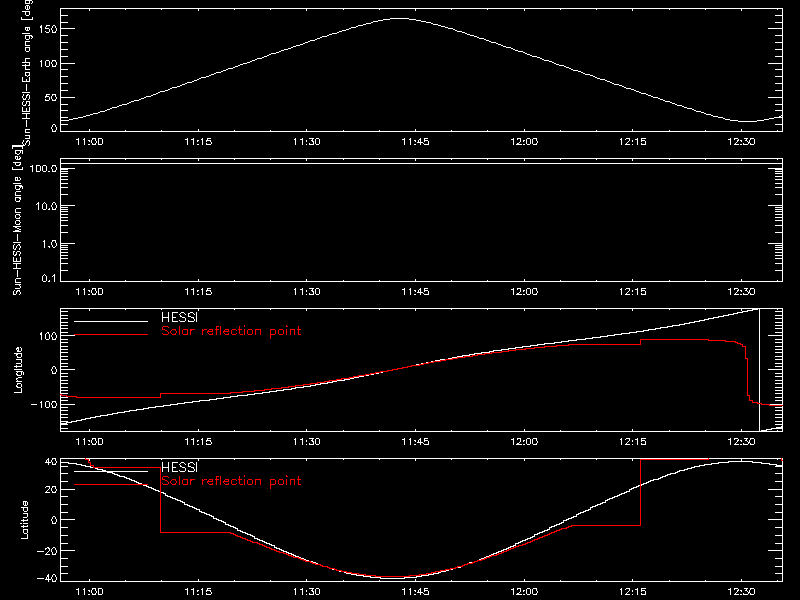Click 11:30 time label under Latitude plot
The width and height of the screenshot is (800, 600).
(307, 592)
